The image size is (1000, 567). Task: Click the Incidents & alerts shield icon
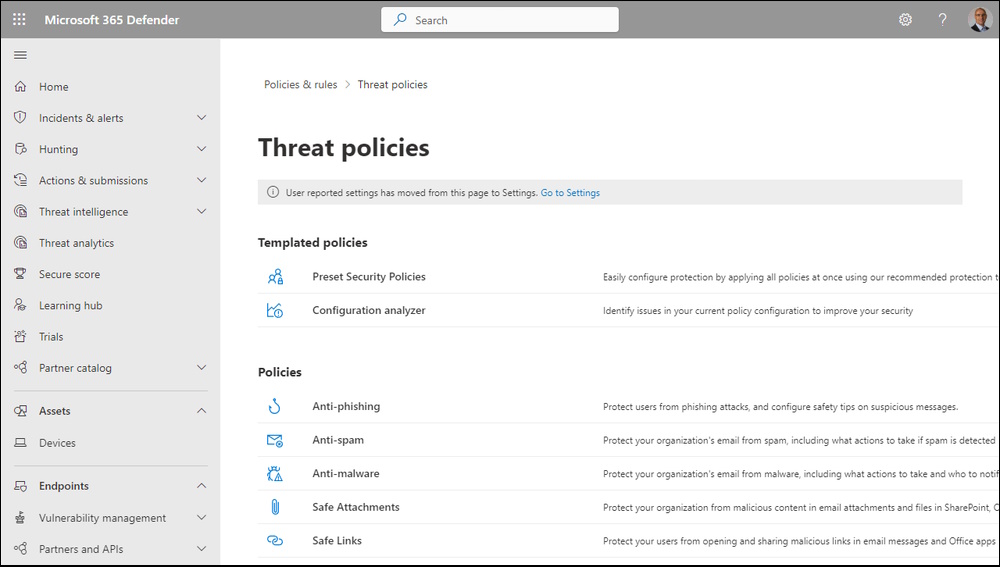point(20,117)
